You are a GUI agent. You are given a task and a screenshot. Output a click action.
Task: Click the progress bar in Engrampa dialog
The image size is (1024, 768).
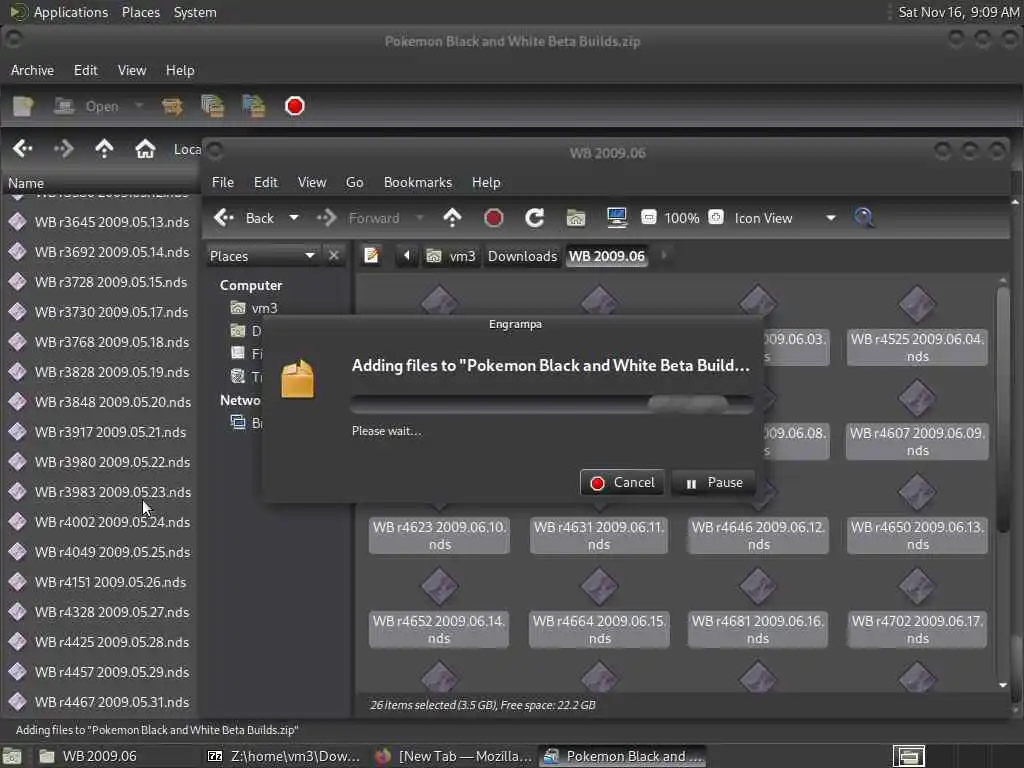pos(552,404)
